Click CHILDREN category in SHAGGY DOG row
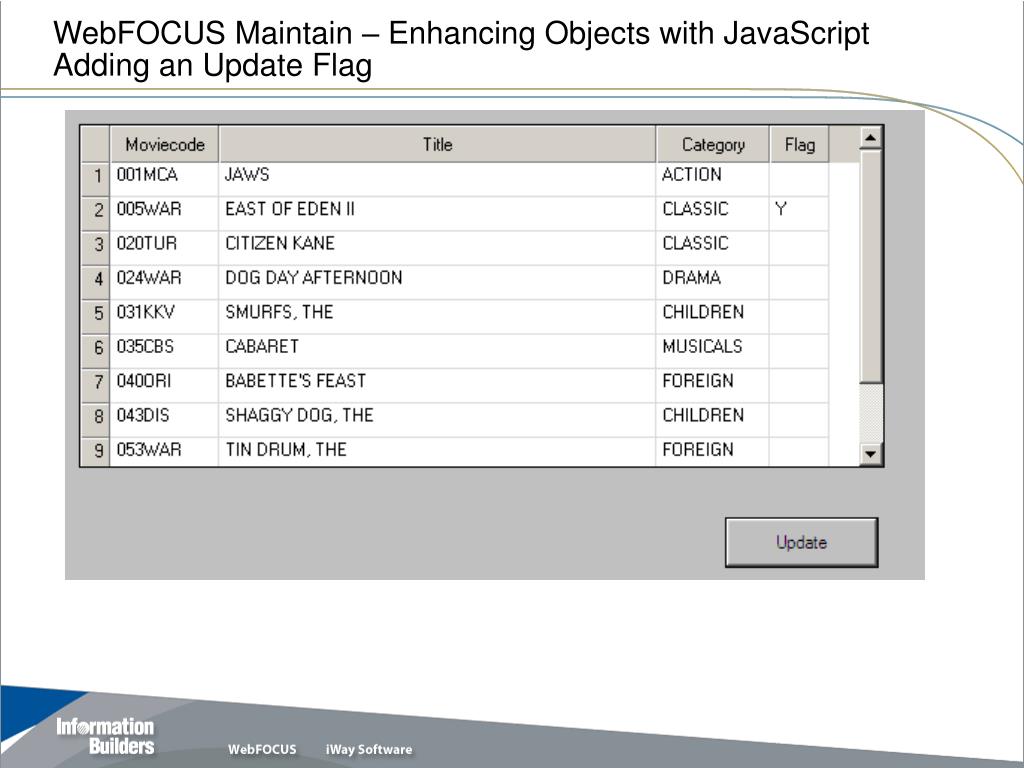 tap(712, 420)
